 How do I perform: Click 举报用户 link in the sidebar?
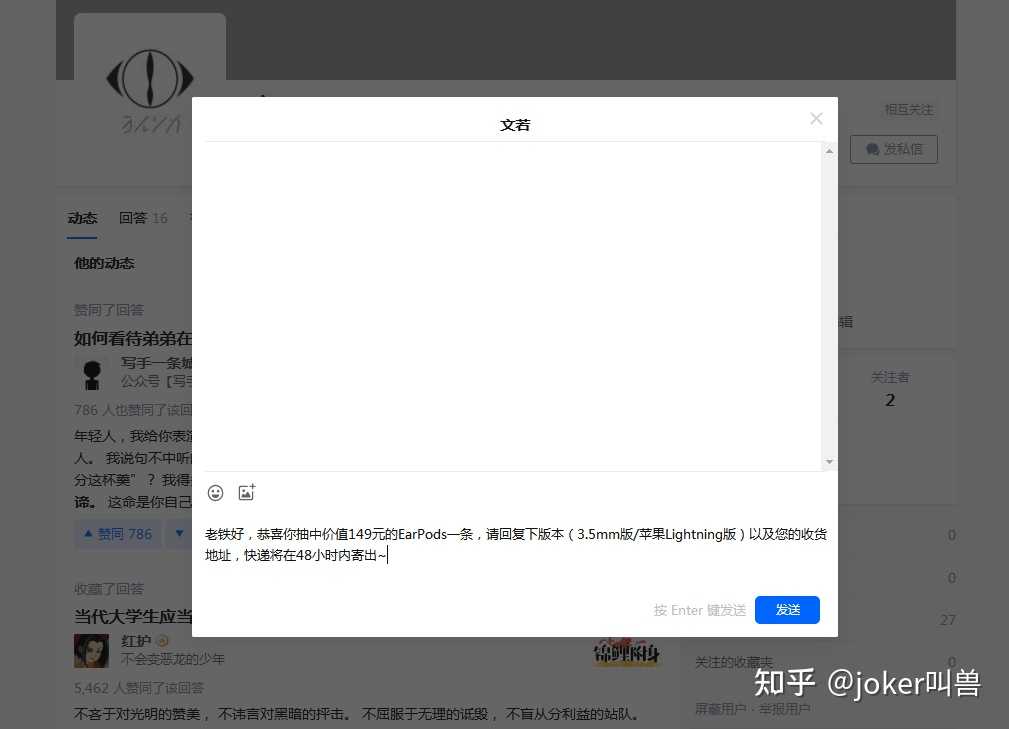pos(784,708)
